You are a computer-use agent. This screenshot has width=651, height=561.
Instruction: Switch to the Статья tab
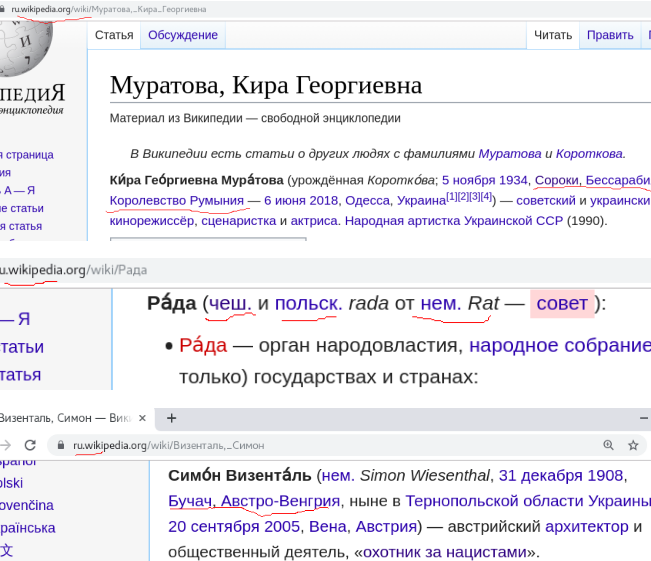114,35
